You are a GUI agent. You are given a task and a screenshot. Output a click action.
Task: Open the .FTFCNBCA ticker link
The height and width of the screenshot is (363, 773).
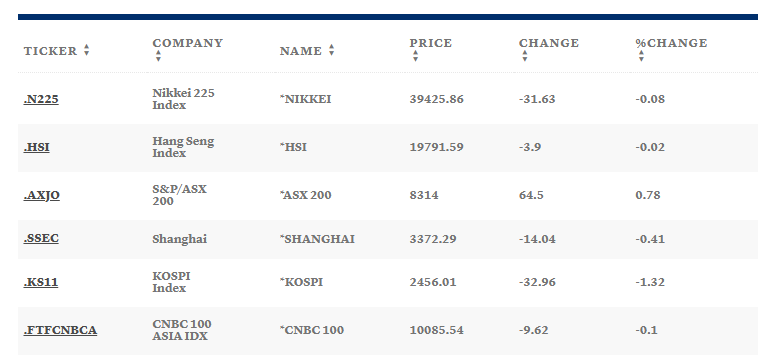[x=60, y=330]
